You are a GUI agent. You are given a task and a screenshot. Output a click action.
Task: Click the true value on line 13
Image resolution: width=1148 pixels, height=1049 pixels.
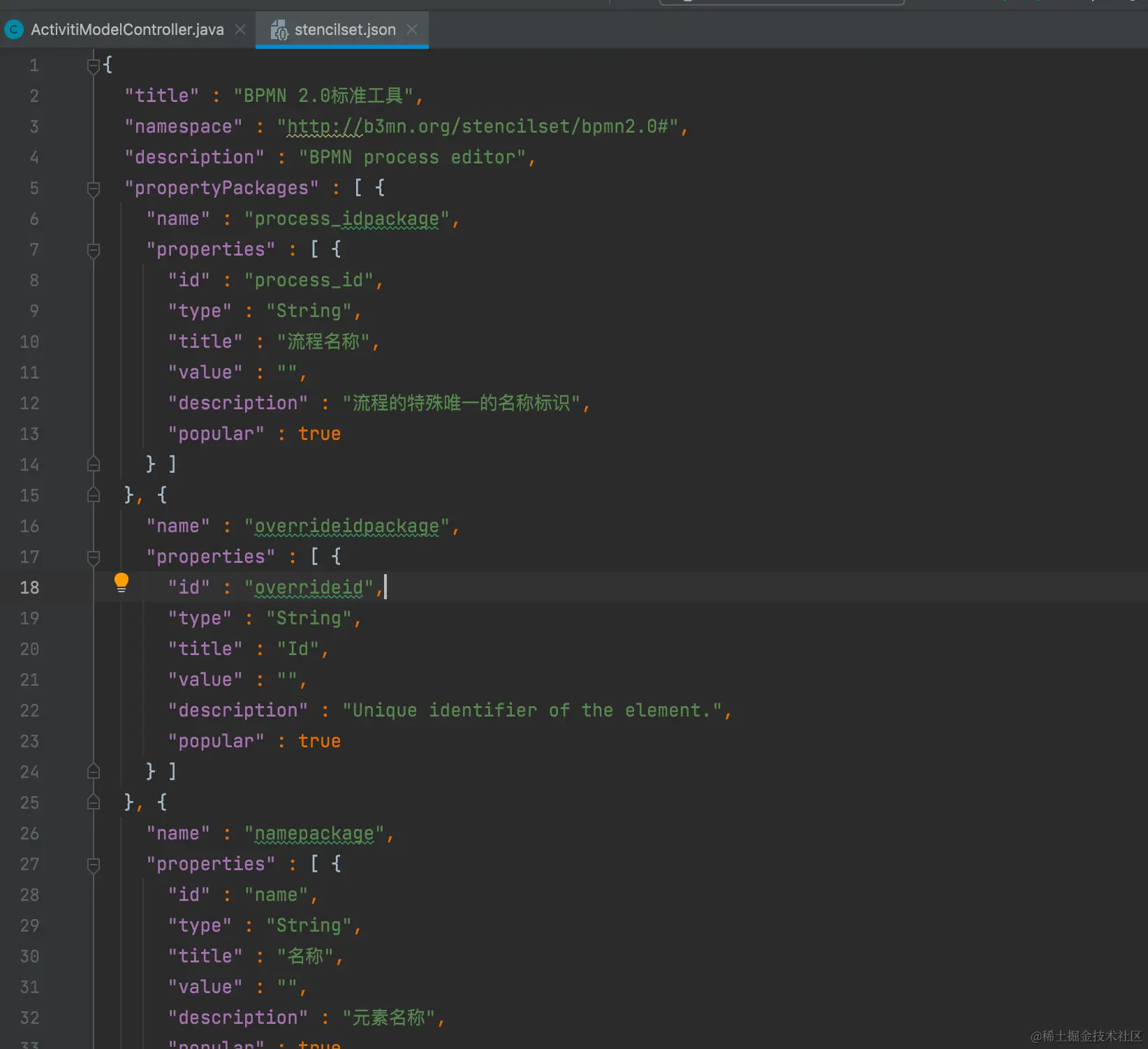coord(320,434)
